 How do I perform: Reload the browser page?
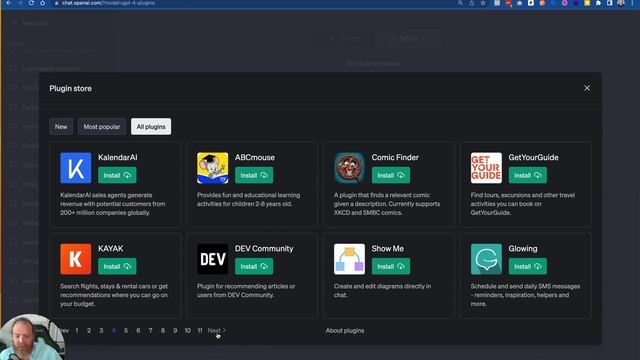coord(31,3)
